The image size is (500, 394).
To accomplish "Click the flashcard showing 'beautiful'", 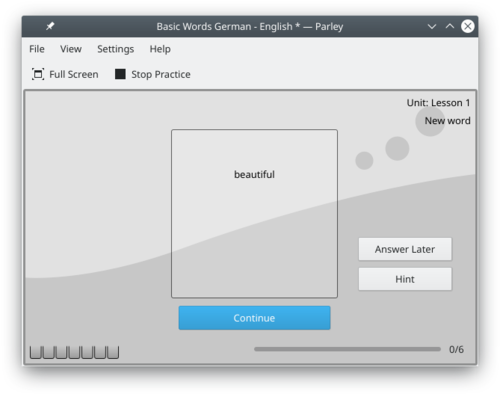I will [x=254, y=213].
